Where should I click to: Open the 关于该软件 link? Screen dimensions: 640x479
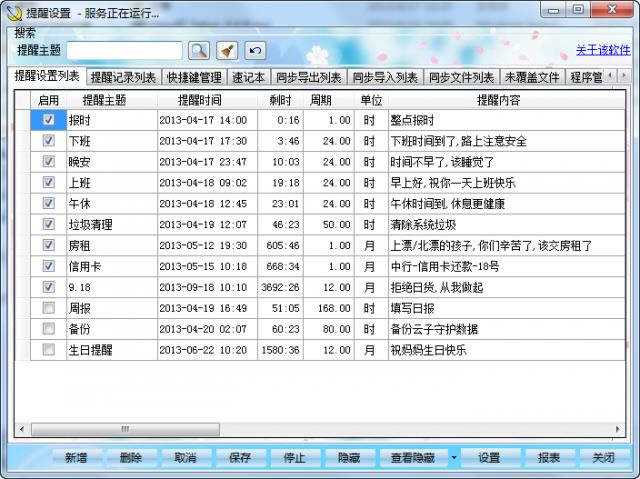[x=603, y=51]
